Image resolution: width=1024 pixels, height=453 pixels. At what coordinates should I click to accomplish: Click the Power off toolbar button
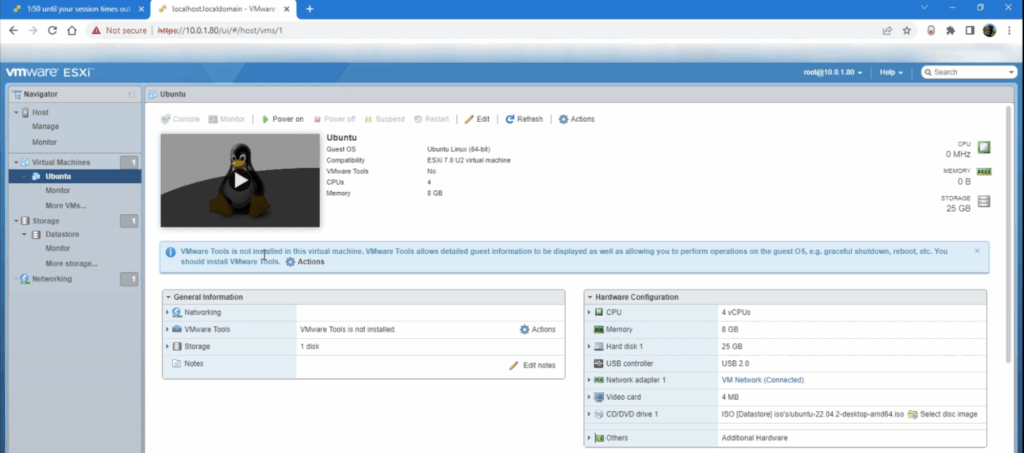334,119
